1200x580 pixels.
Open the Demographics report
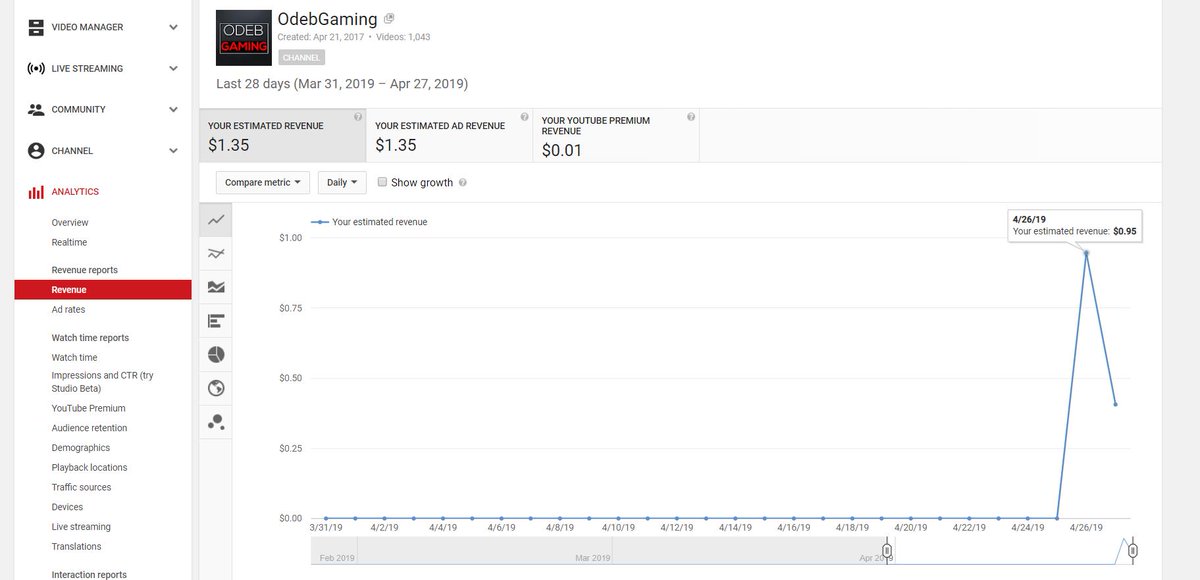[81, 448]
